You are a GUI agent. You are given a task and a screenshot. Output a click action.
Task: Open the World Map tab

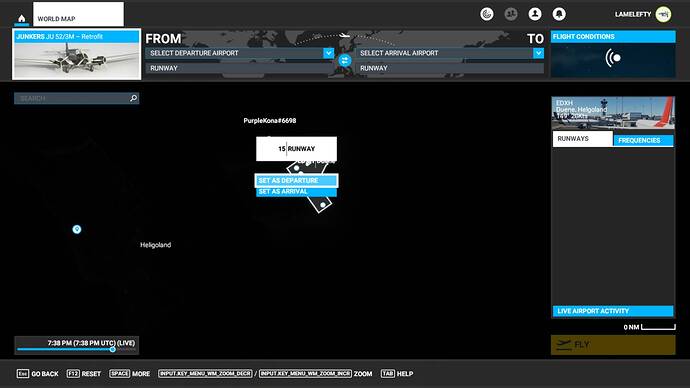coord(78,15)
